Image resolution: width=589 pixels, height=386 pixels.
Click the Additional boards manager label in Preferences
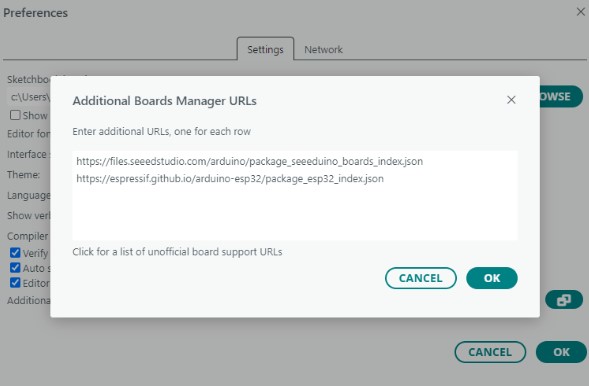tap(29, 301)
